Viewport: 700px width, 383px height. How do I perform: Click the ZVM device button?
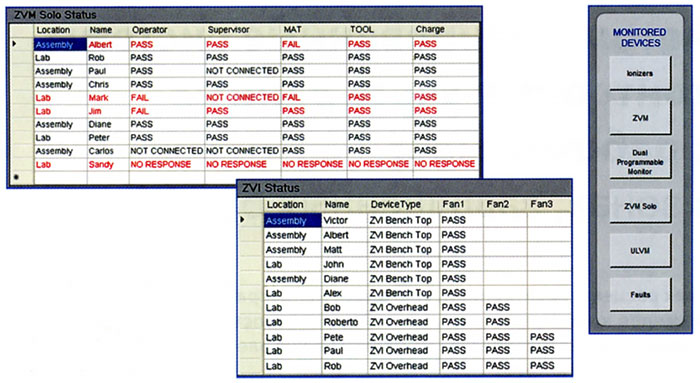click(x=640, y=117)
